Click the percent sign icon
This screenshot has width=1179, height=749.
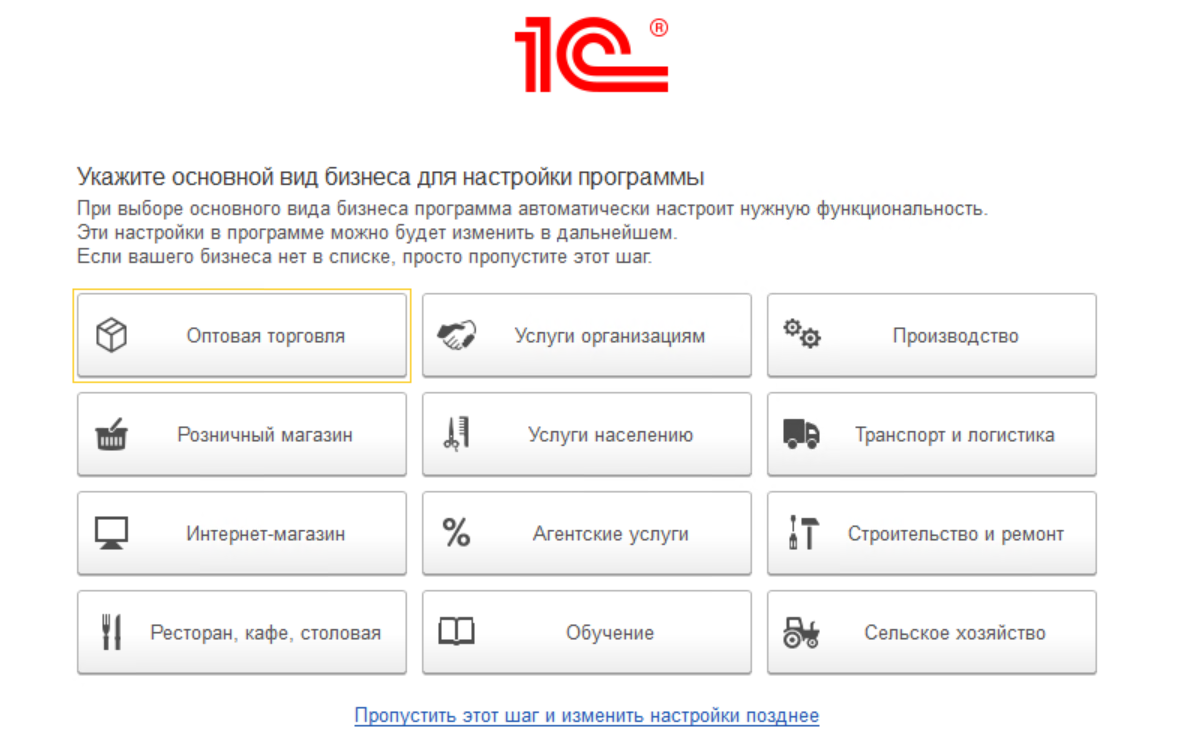[456, 533]
